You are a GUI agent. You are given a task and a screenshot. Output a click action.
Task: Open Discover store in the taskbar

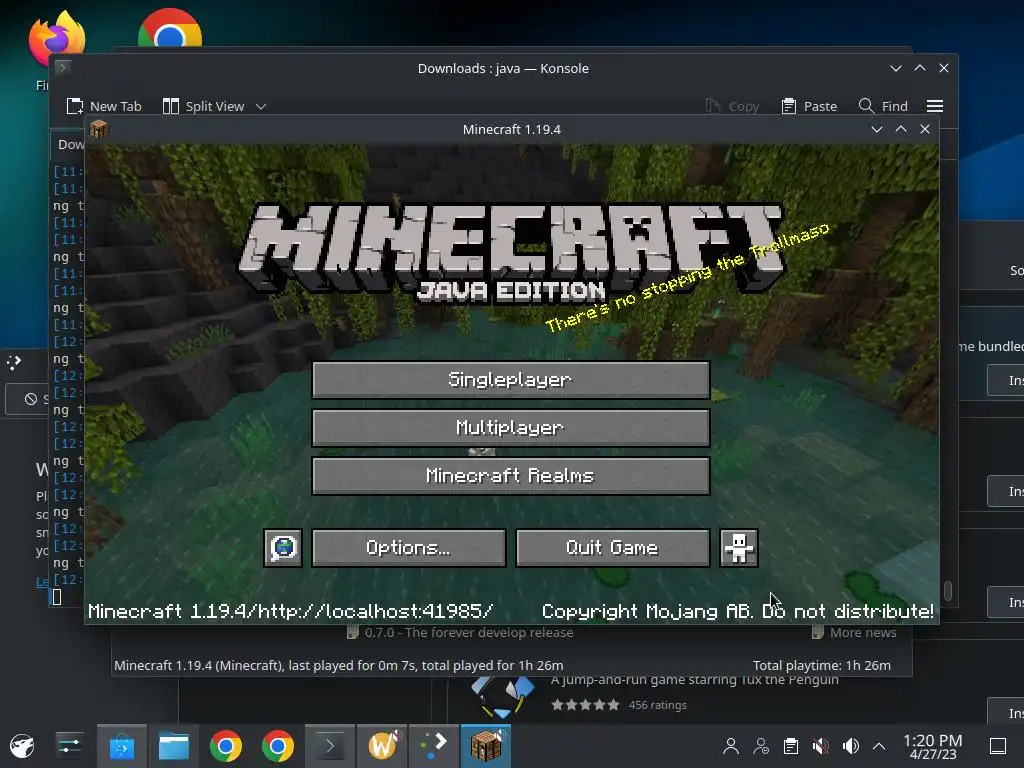tap(121, 746)
